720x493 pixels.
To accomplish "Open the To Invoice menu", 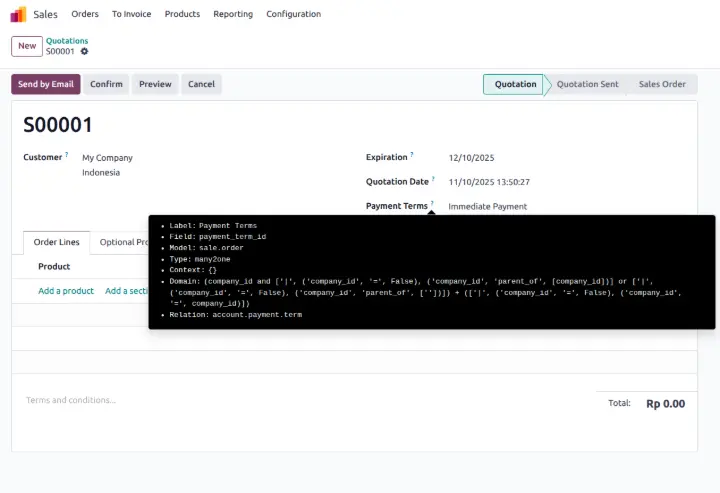I will [131, 14].
